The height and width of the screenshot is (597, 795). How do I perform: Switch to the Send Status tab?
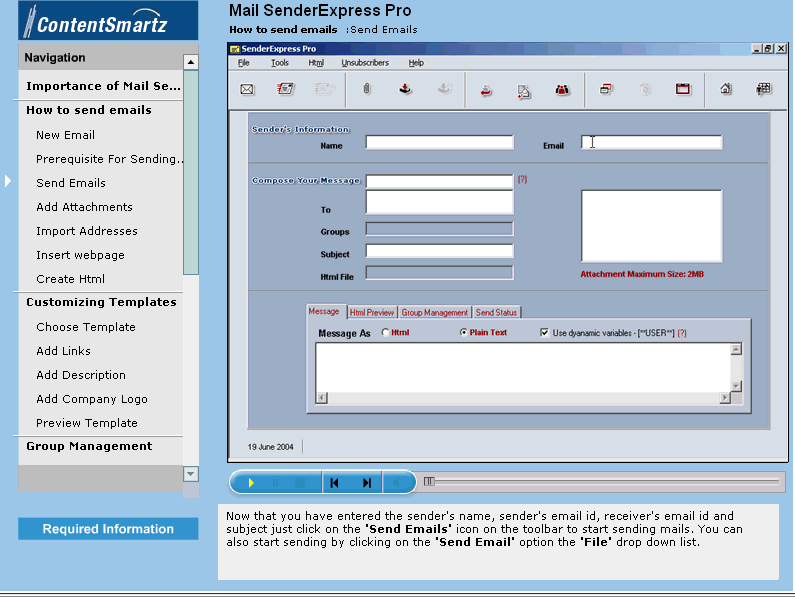point(496,312)
